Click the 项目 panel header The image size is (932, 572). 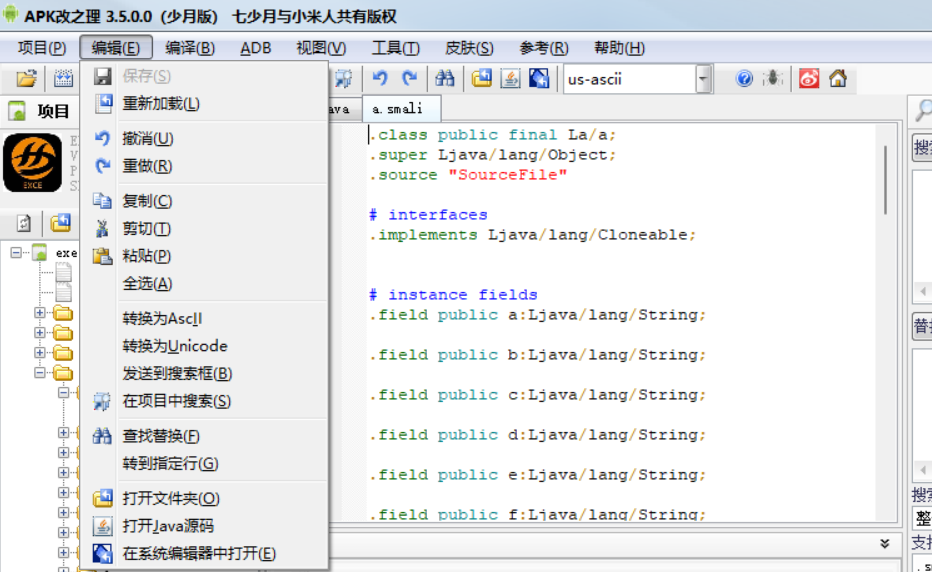39,111
